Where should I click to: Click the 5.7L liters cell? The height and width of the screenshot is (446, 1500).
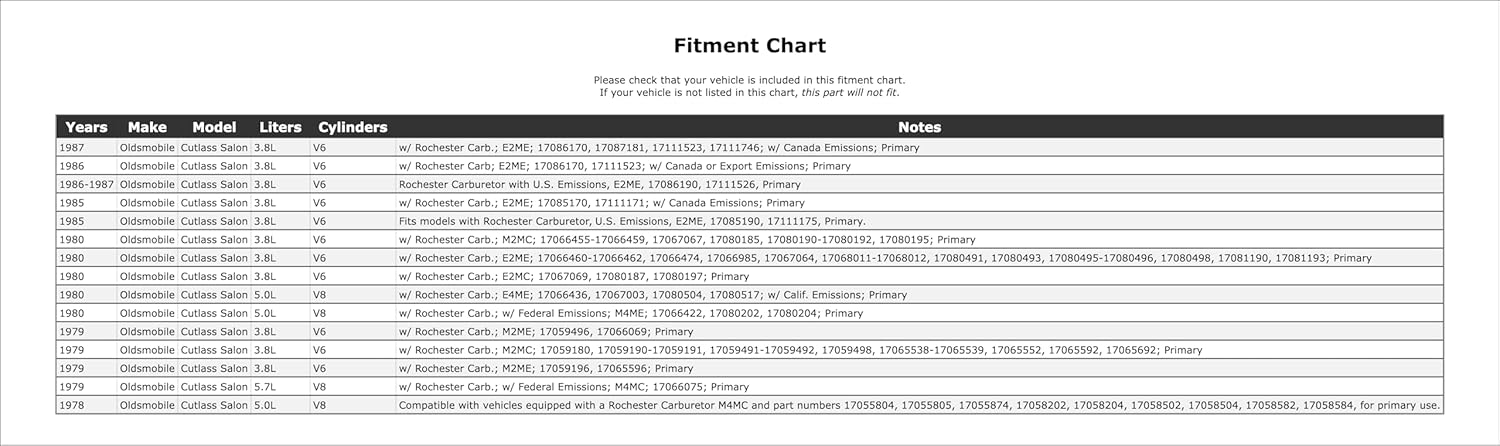coord(265,387)
